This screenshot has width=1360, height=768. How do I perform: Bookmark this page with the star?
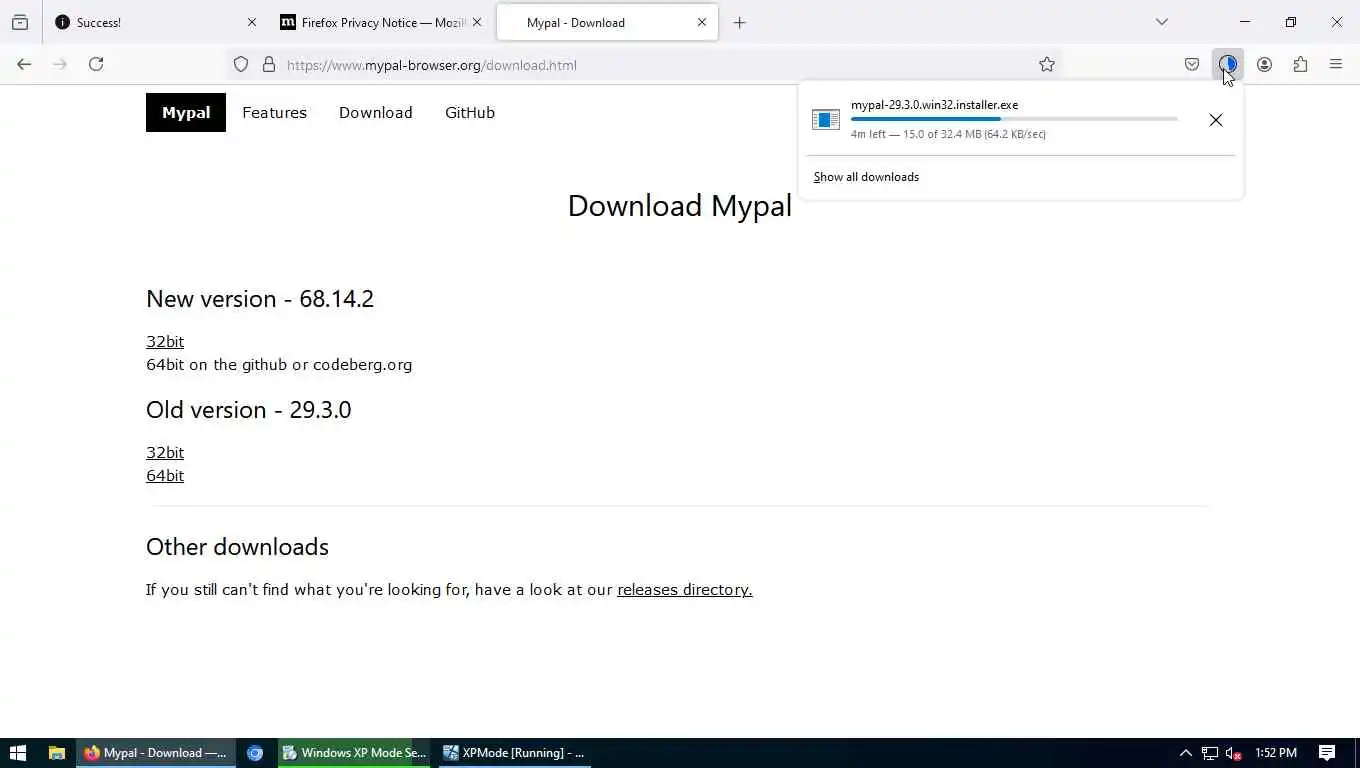[x=1047, y=64]
